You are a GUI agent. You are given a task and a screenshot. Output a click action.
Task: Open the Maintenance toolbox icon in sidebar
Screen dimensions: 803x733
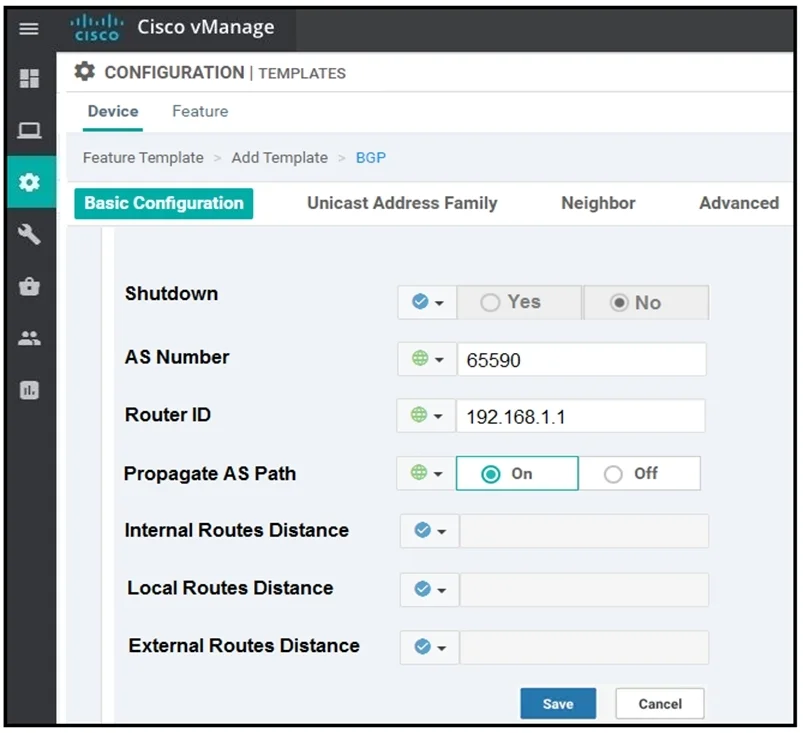pyautogui.click(x=29, y=286)
